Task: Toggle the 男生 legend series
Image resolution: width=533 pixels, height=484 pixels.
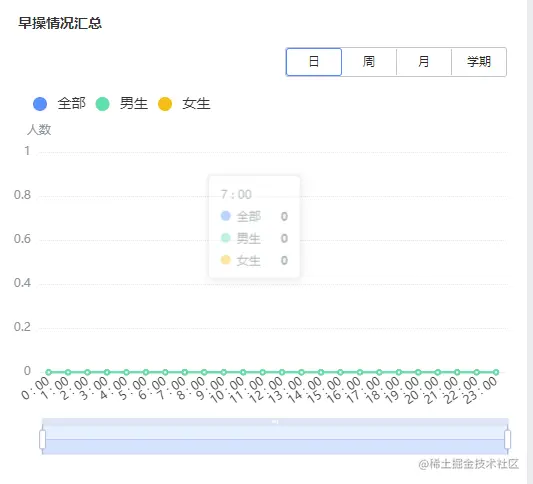Action: (x=121, y=104)
